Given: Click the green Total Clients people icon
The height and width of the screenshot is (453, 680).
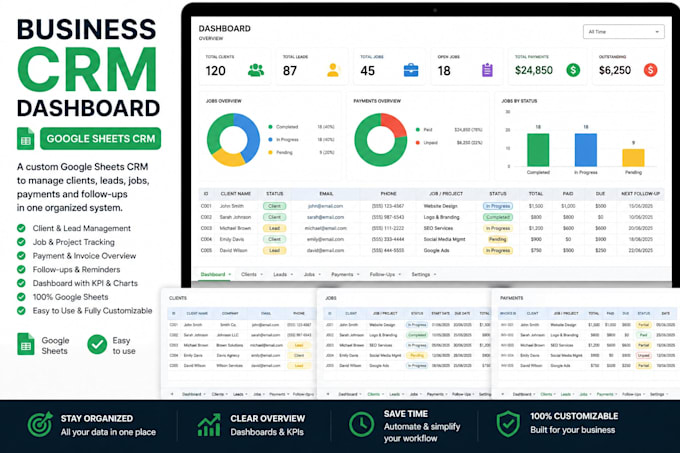Looking at the screenshot, I should pos(256,70).
